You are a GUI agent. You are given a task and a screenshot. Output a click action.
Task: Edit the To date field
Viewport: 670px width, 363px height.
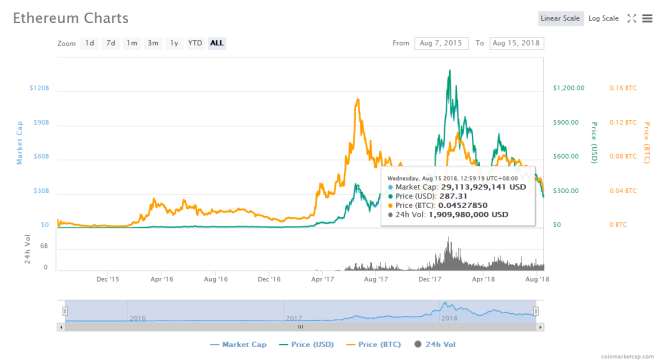pyautogui.click(x=516, y=43)
